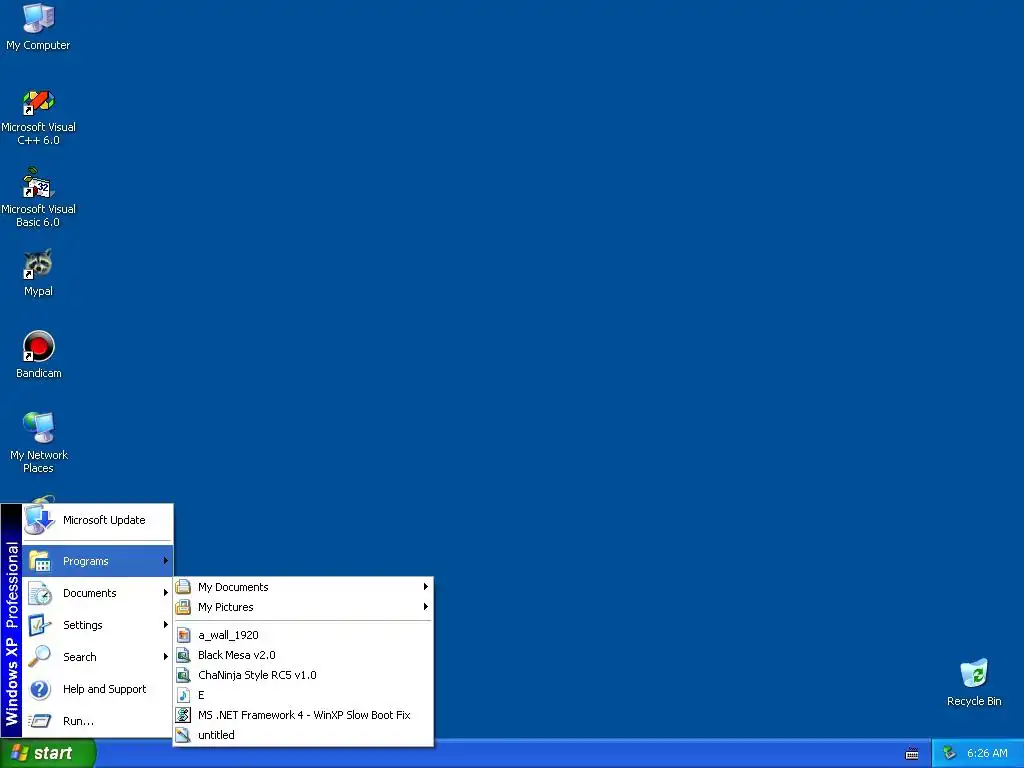Image resolution: width=1024 pixels, height=768 pixels.
Task: Open My Computer desktop icon
Action: 38,27
